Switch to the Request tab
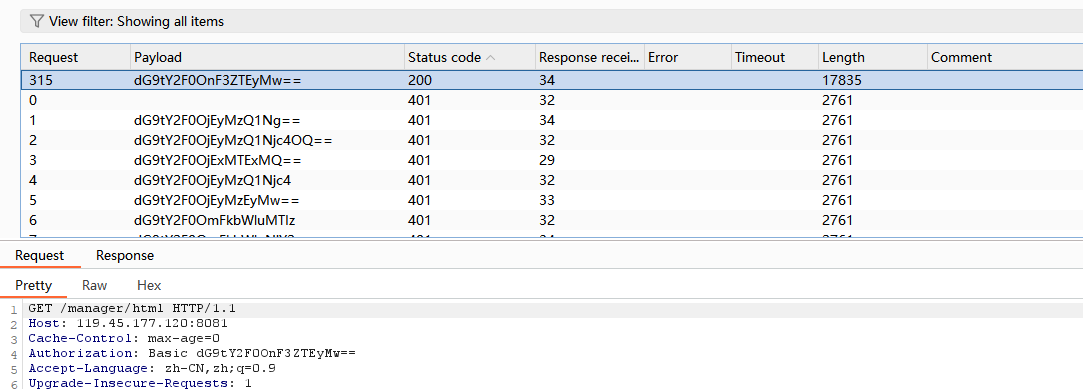This screenshot has height=389, width=1083. 39,256
